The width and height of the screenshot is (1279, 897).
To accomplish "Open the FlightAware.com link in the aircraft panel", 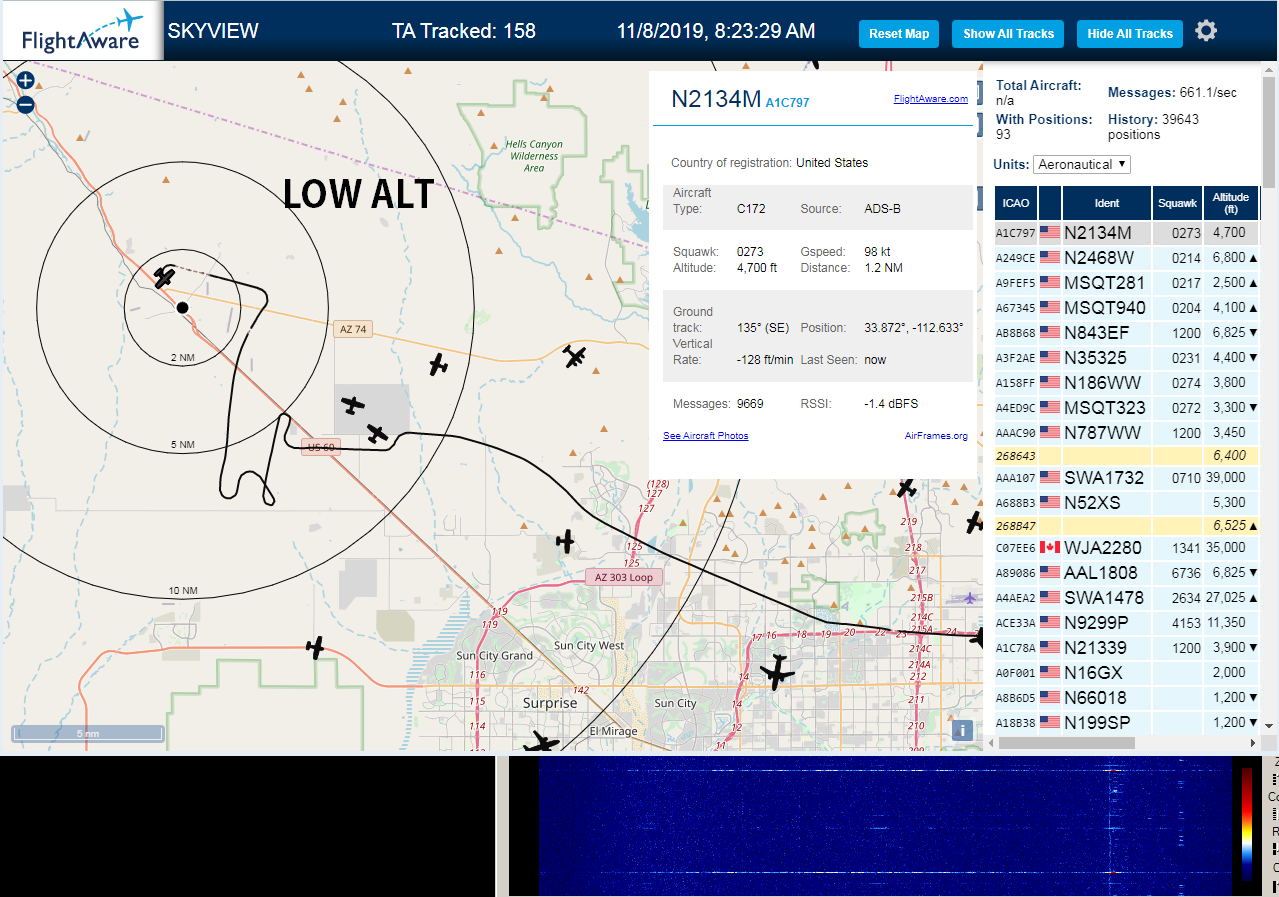I will [930, 98].
